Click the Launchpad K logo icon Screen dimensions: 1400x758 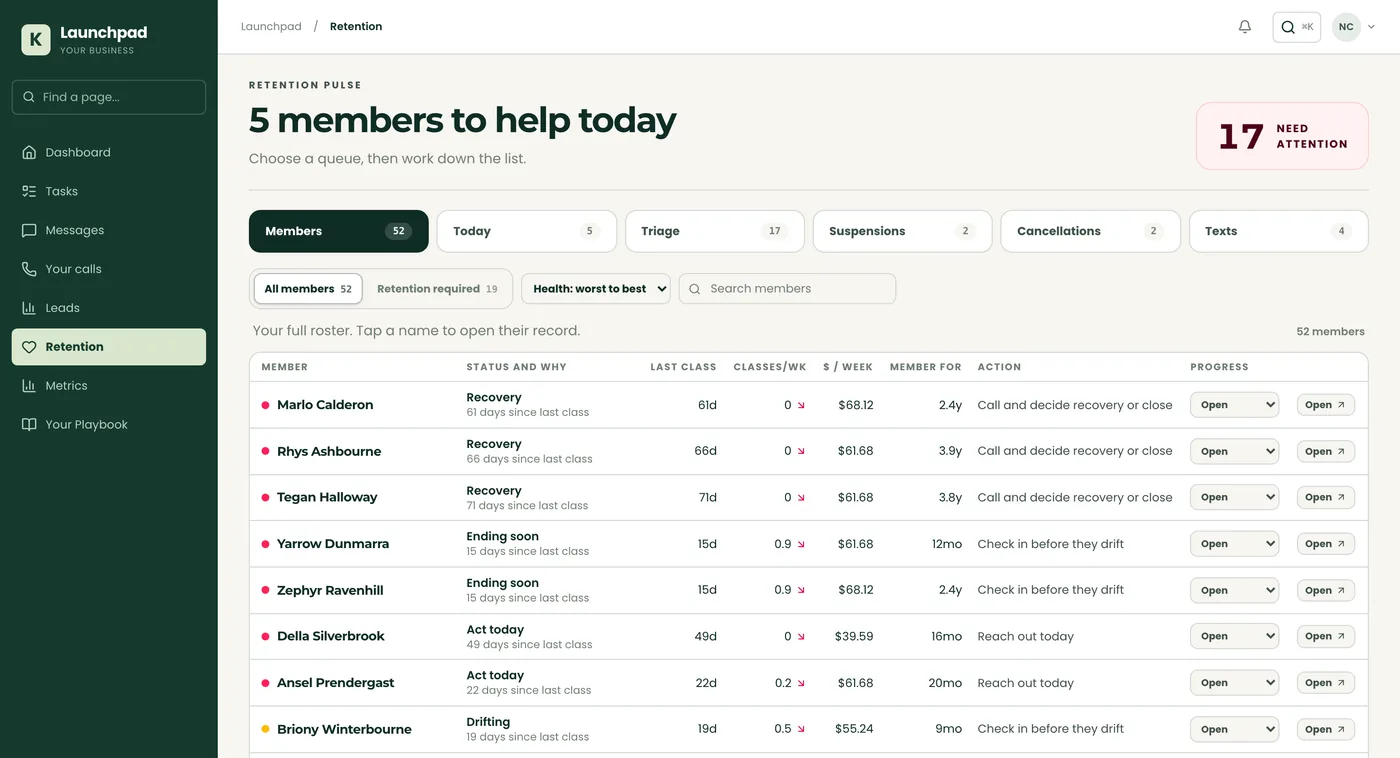click(x=36, y=40)
